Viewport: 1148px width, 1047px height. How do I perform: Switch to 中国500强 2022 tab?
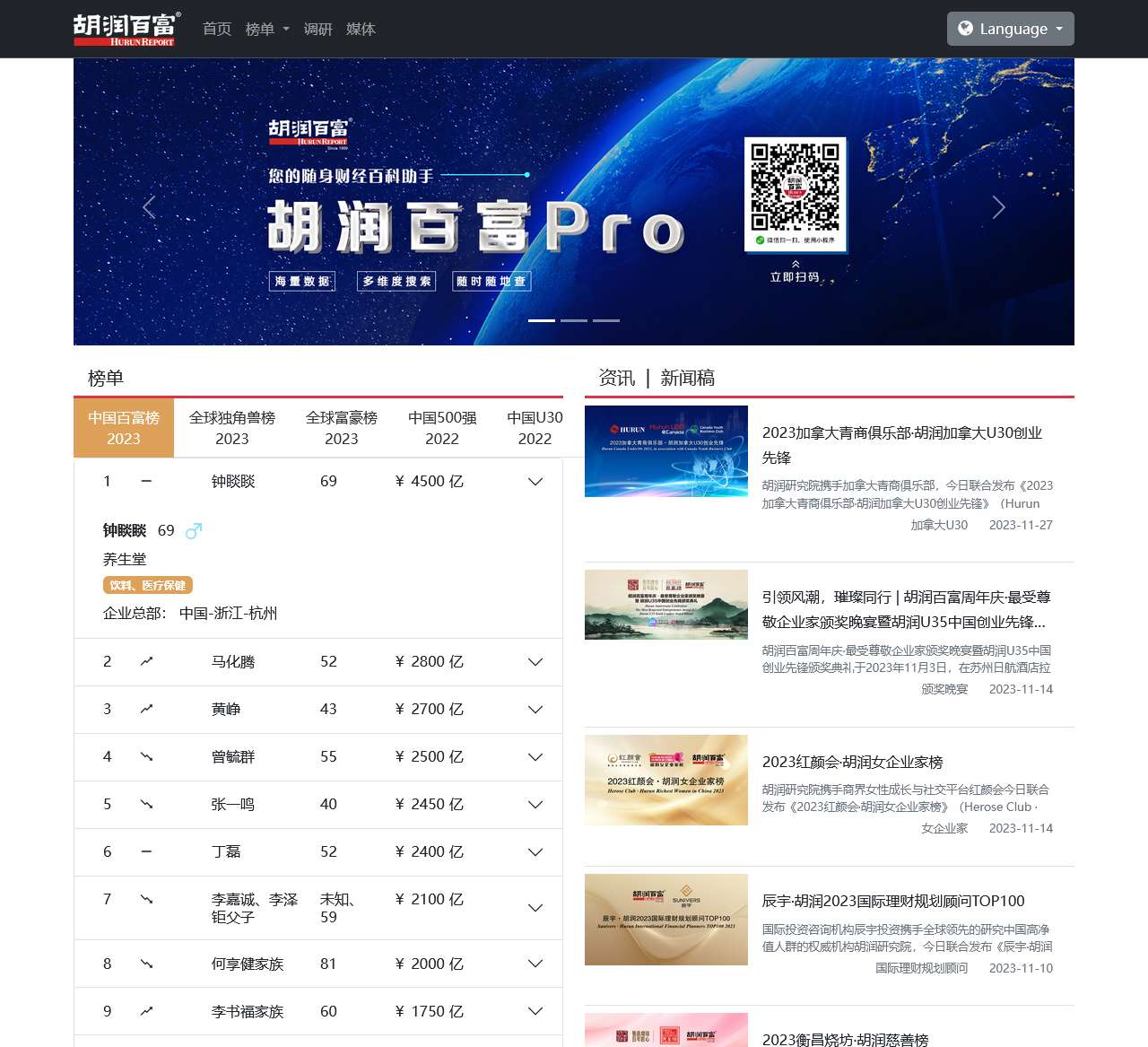click(442, 428)
